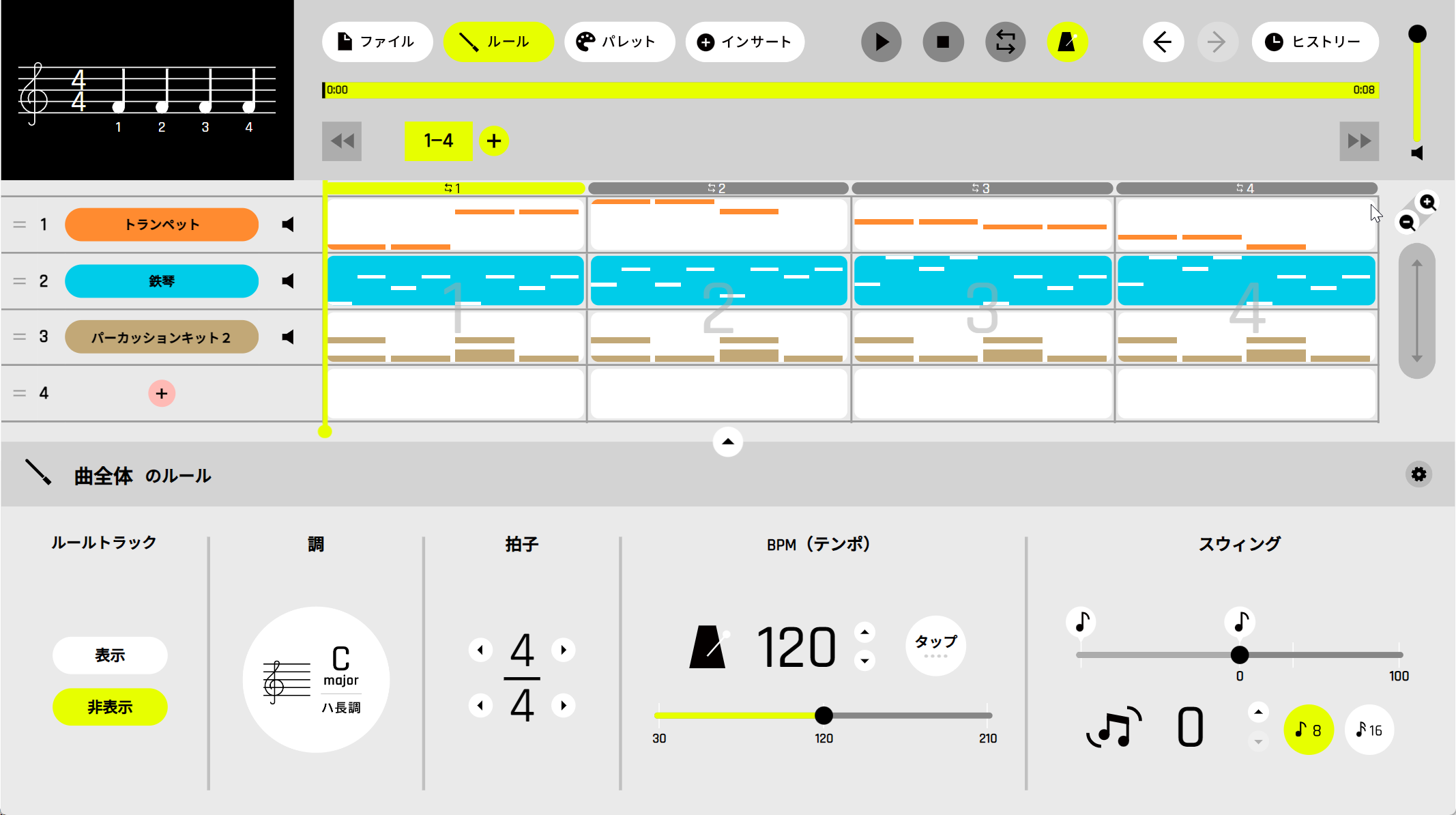Select measure 2 header bar
This screenshot has width=1456, height=815.
[x=718, y=188]
